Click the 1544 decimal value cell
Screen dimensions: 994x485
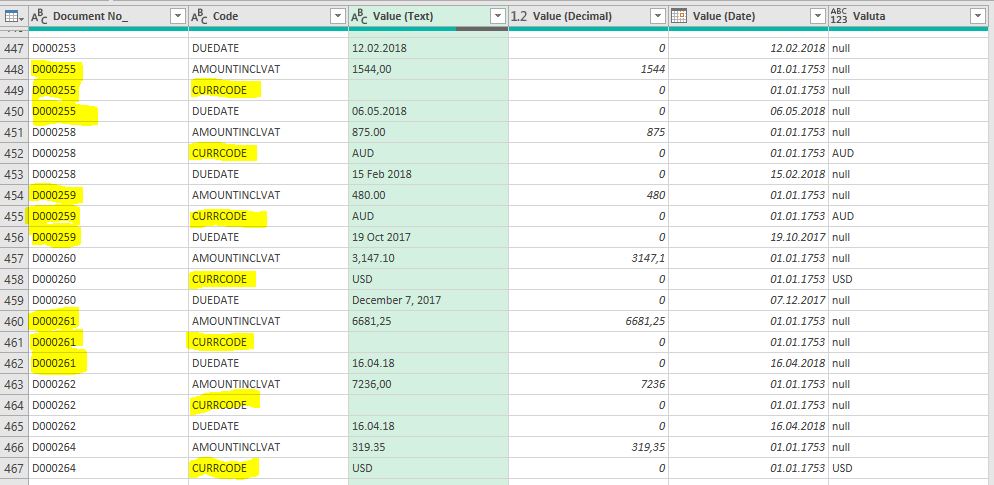(x=588, y=69)
